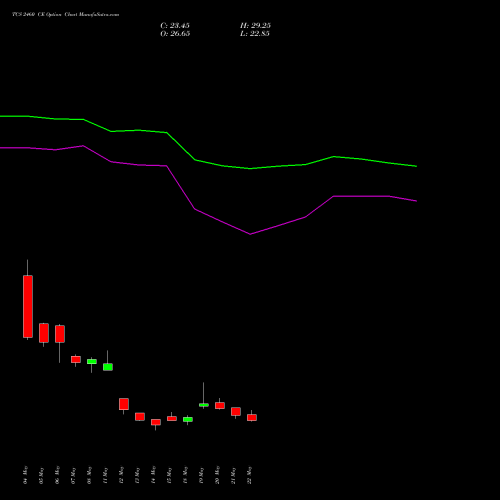Click the chart title text at top left
The image size is (500, 500).
(66, 15)
